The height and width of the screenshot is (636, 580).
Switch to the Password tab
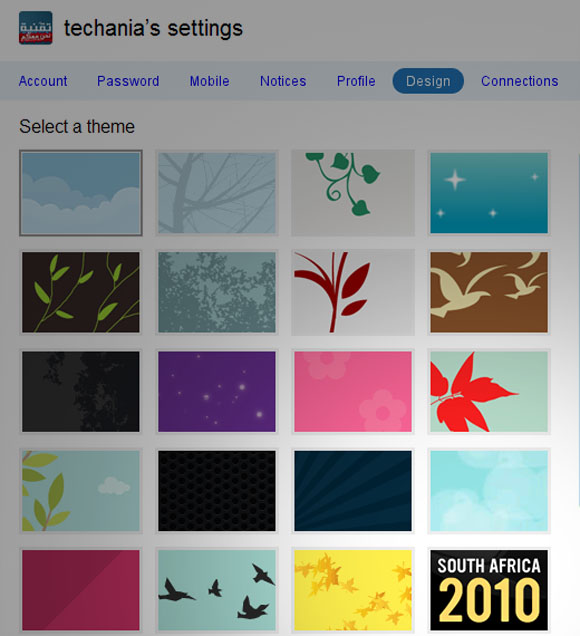128,81
